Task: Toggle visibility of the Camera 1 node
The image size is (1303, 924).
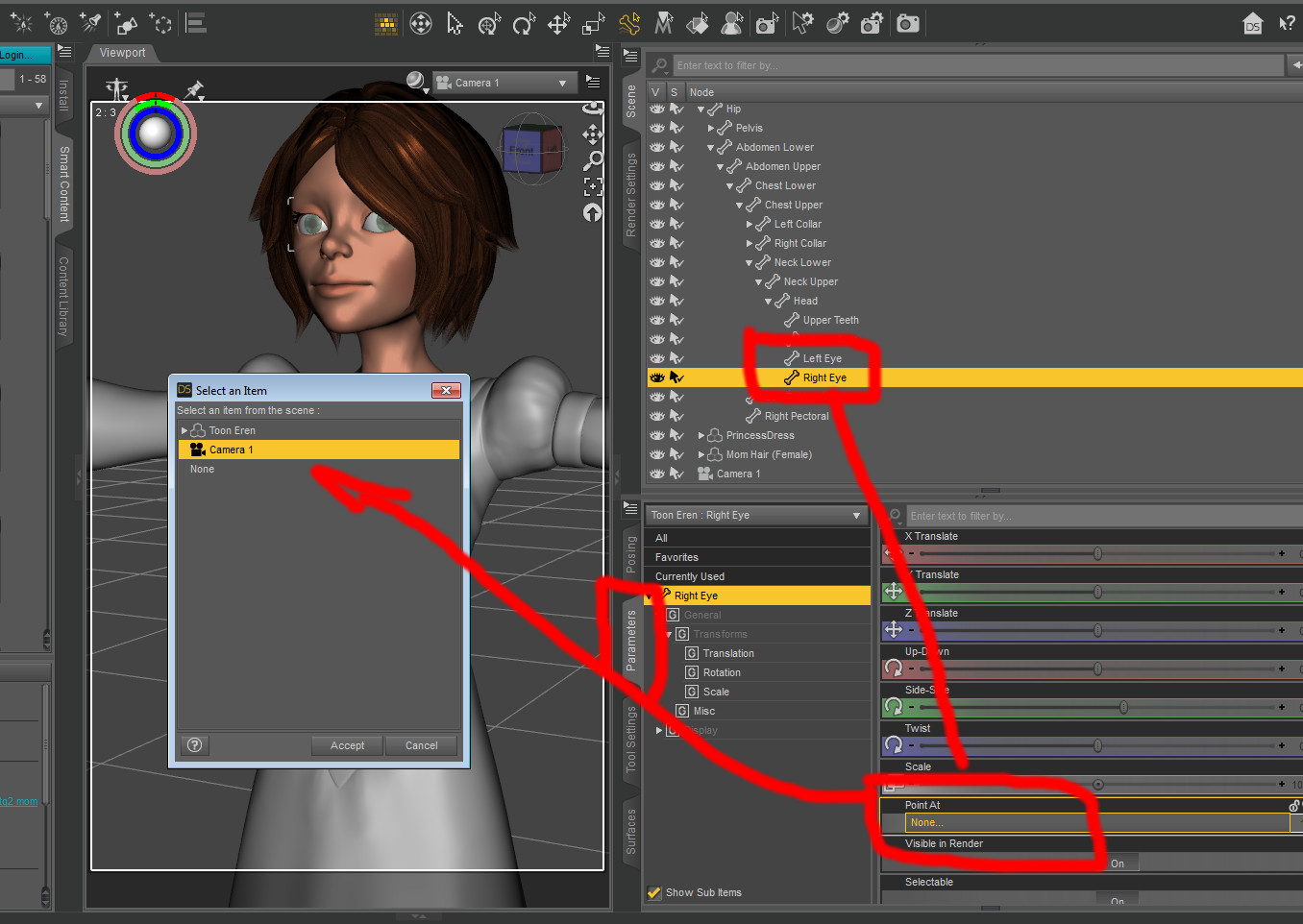Action: pos(657,474)
